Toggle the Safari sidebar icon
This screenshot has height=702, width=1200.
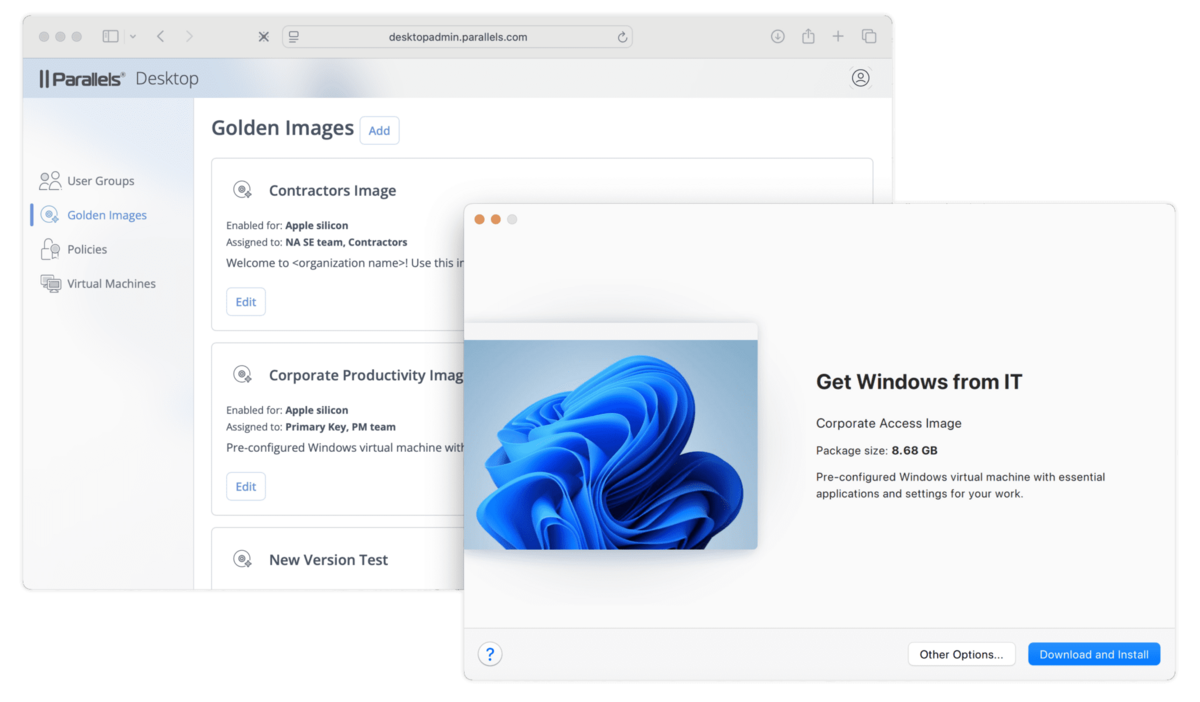tap(111, 36)
